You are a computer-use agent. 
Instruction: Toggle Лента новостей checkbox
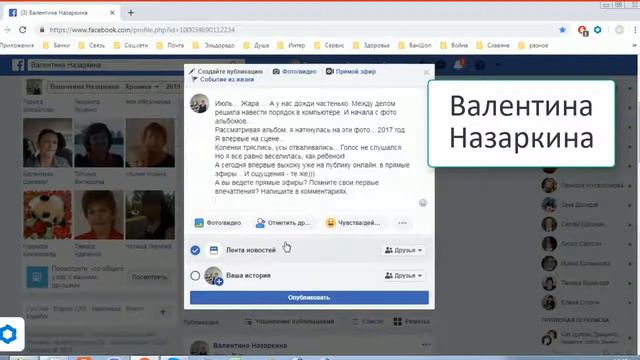point(195,250)
